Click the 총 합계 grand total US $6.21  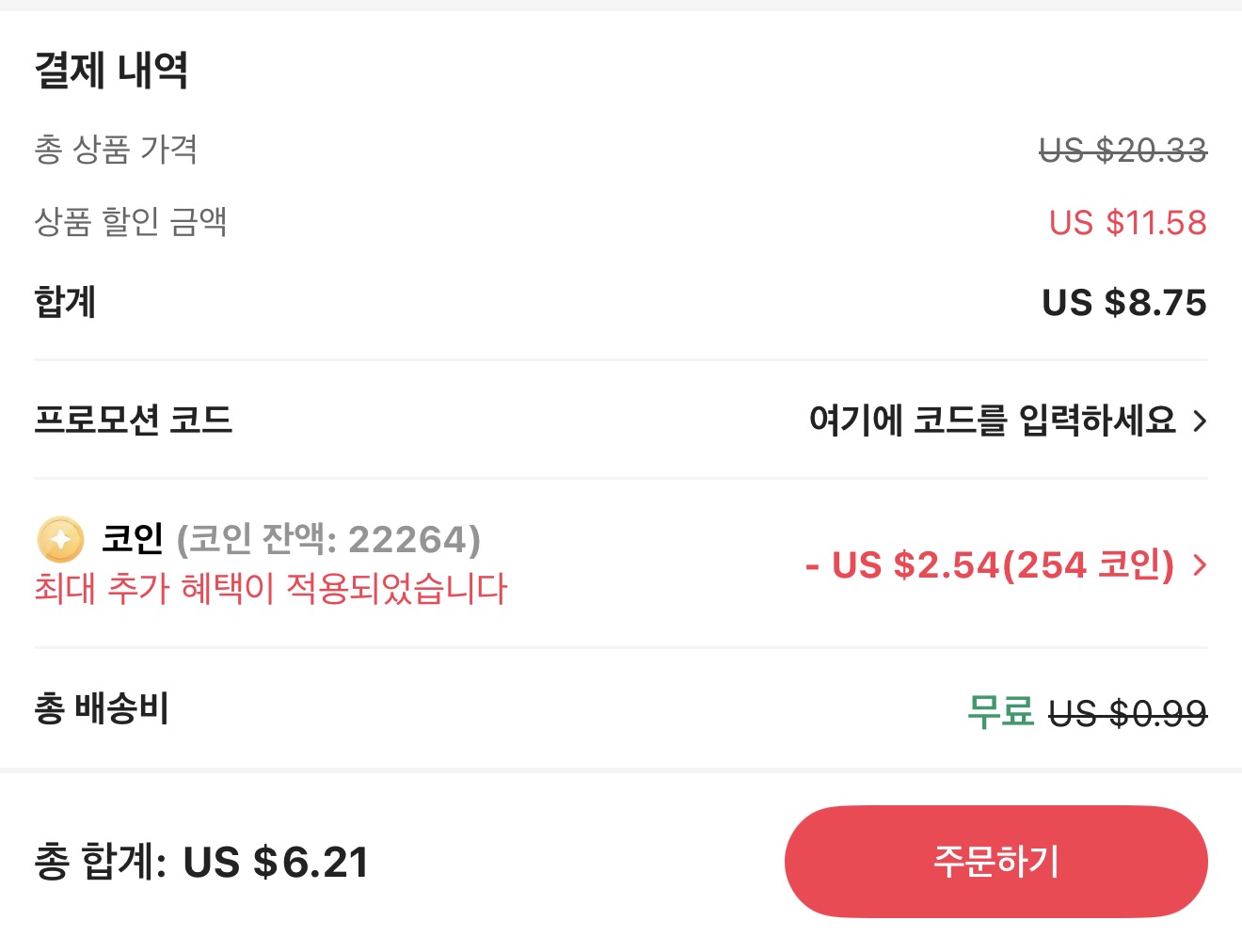[x=202, y=861]
